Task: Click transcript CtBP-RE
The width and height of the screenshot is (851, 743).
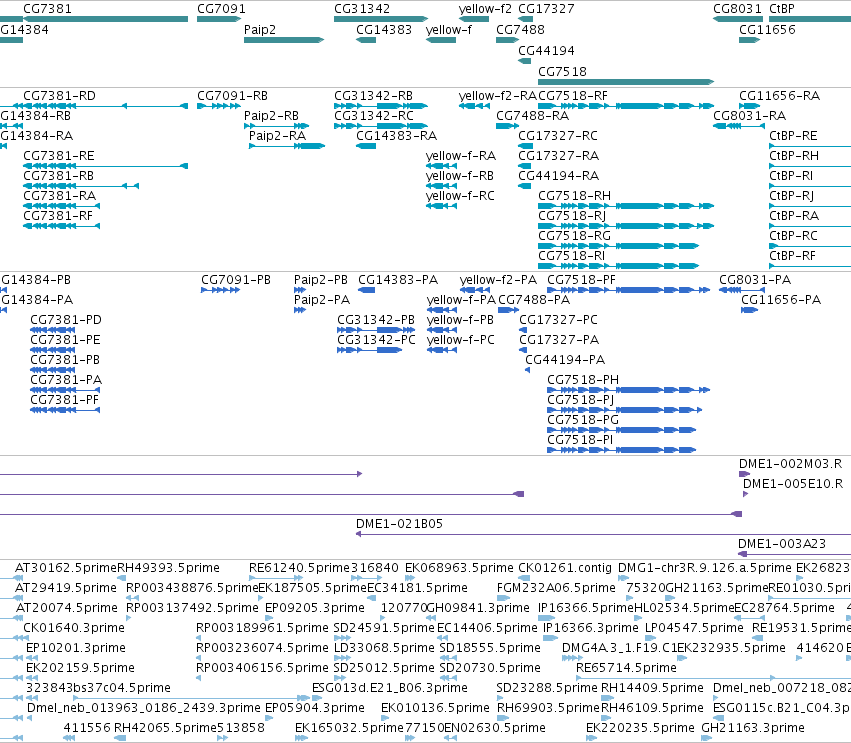Action: click(x=810, y=146)
